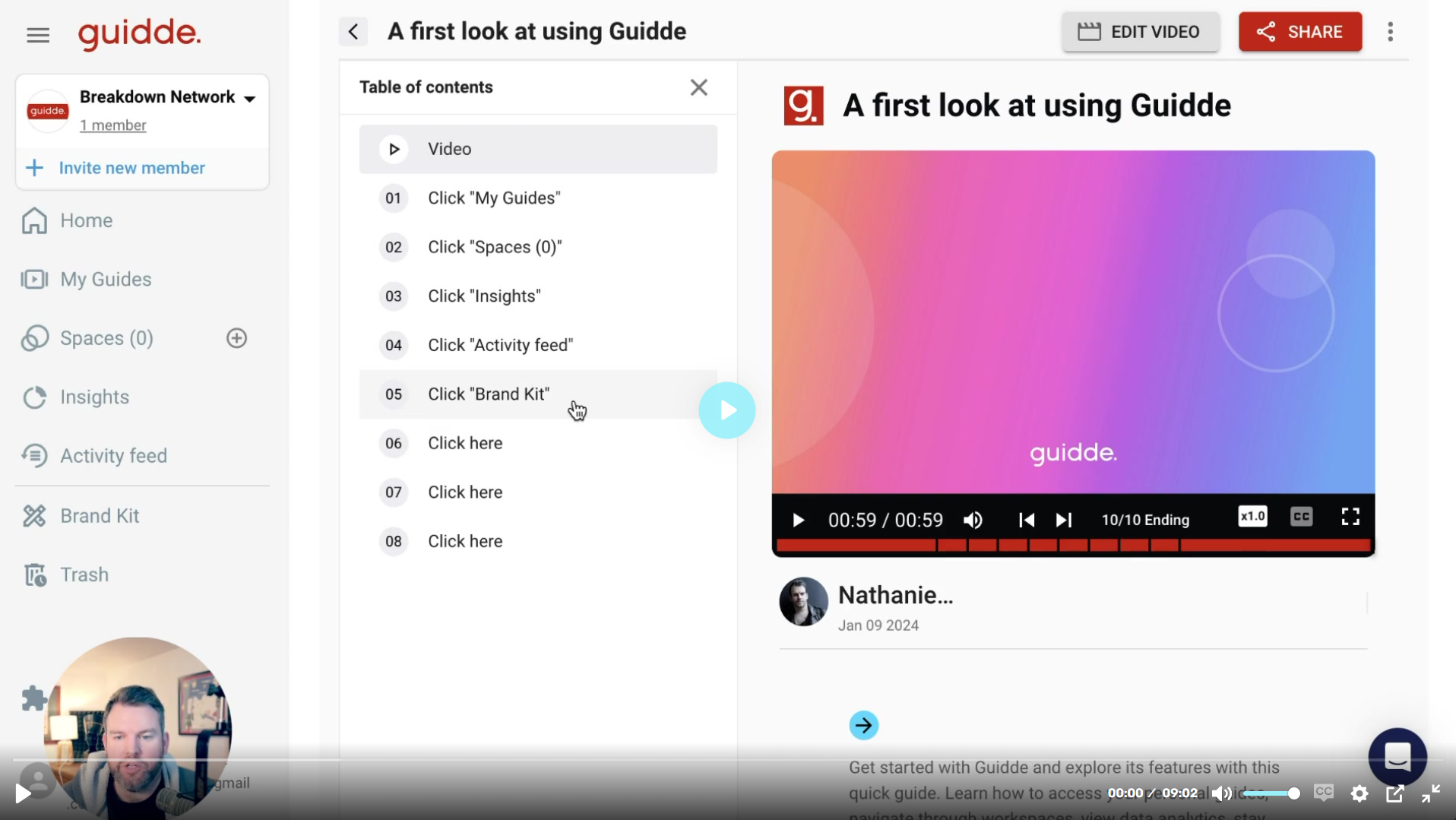Select step 02 Click "Spaces (0)"
1456x820 pixels.
coord(538,247)
